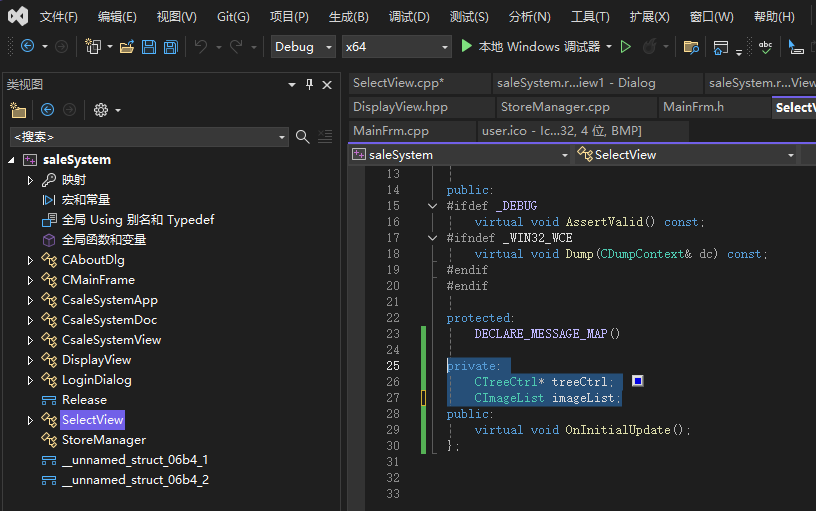Collapse the #ifndef _WIN32_WCE code region

coord(432,238)
